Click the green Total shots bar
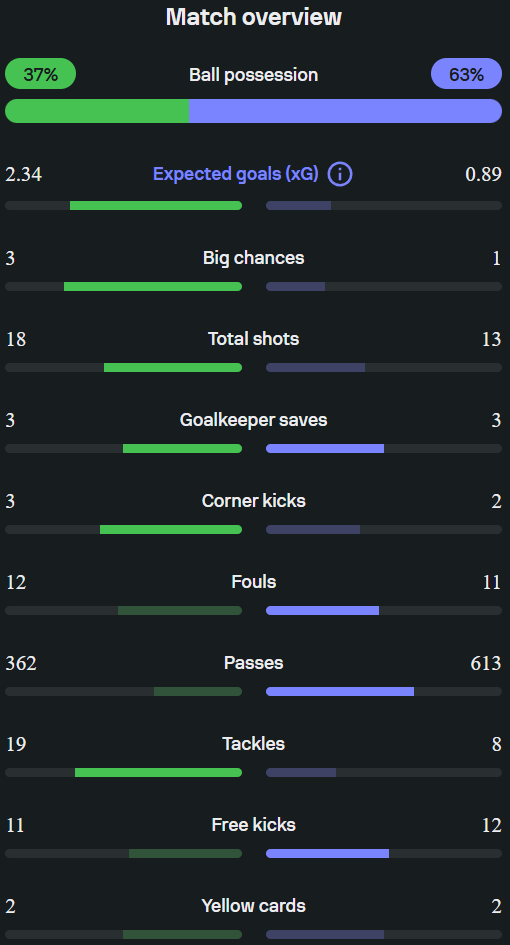 173,368
